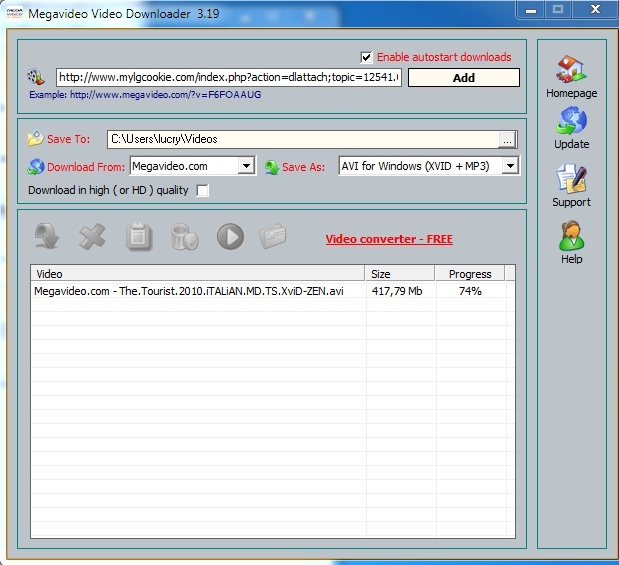Sort by the Video column header
The height and width of the screenshot is (565, 619).
point(197,274)
